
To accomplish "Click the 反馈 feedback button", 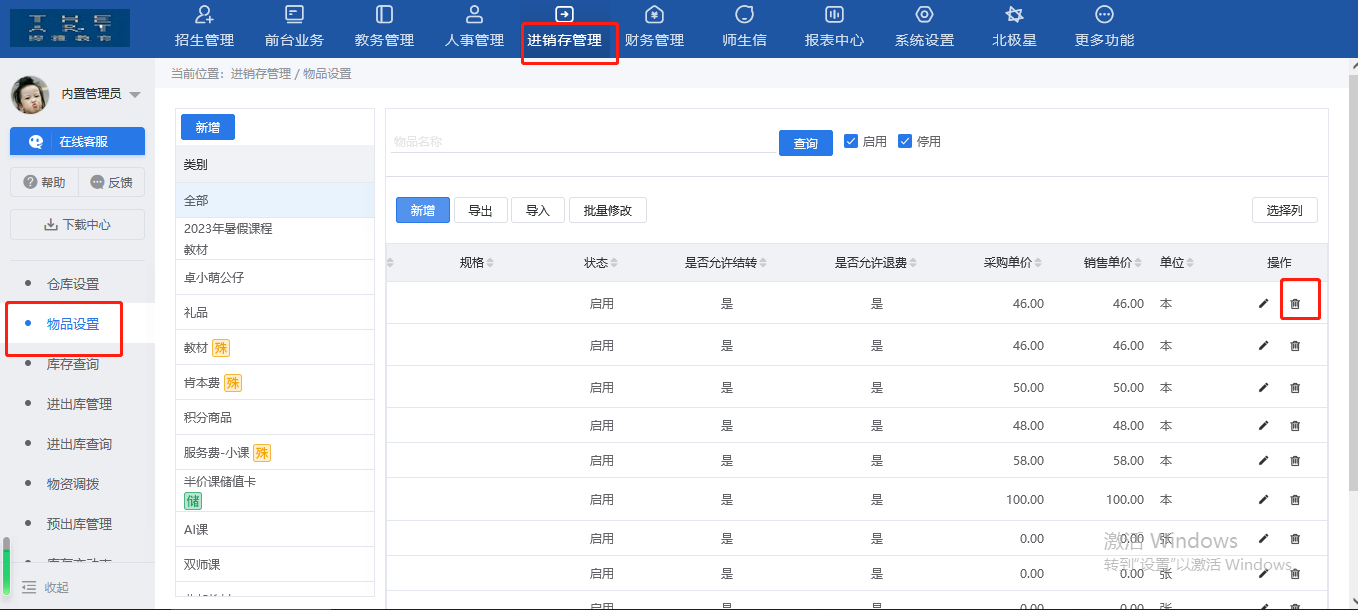I will tap(111, 183).
